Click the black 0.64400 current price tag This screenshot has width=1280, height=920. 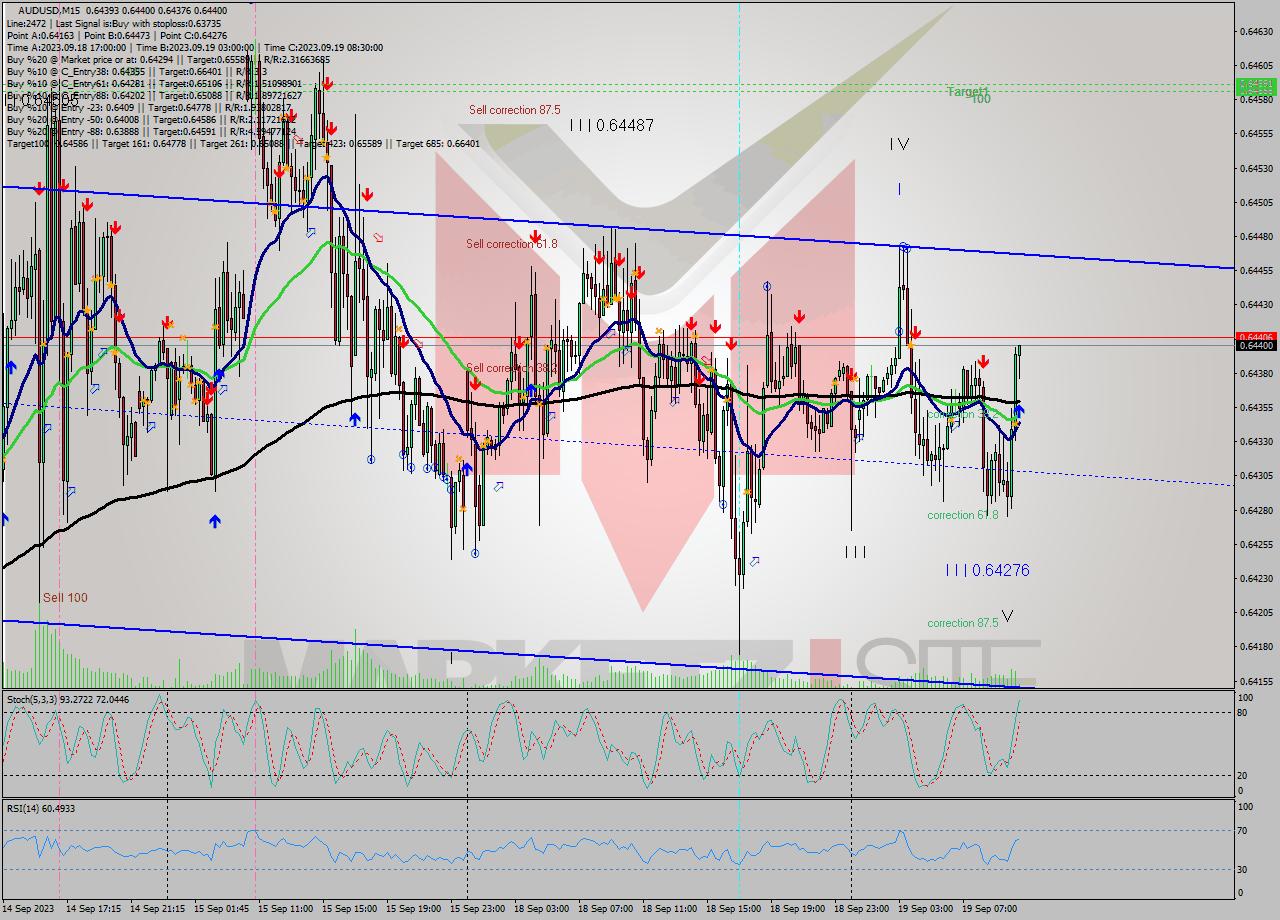coord(1256,345)
